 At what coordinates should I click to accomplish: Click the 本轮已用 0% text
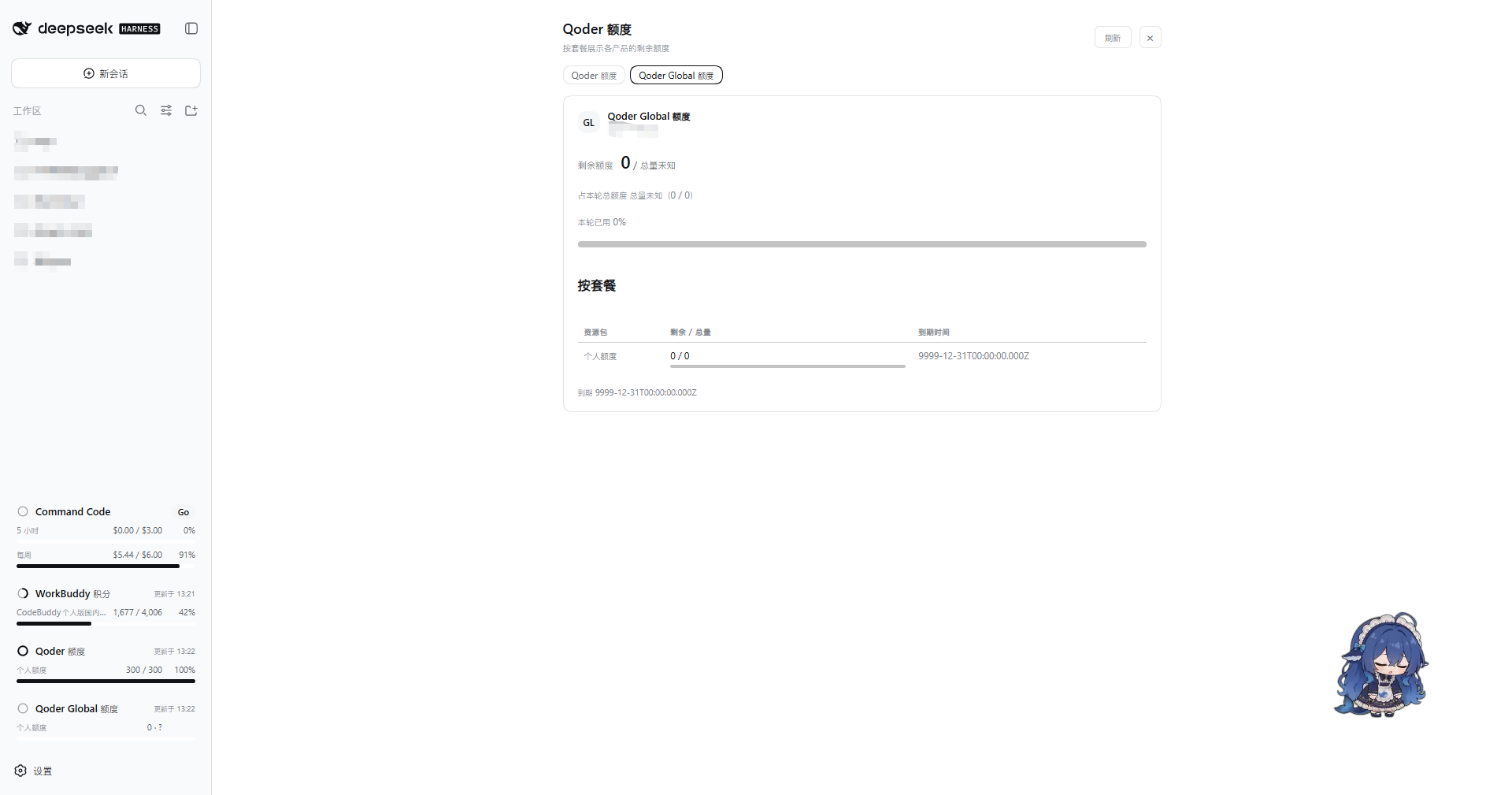pos(602,222)
